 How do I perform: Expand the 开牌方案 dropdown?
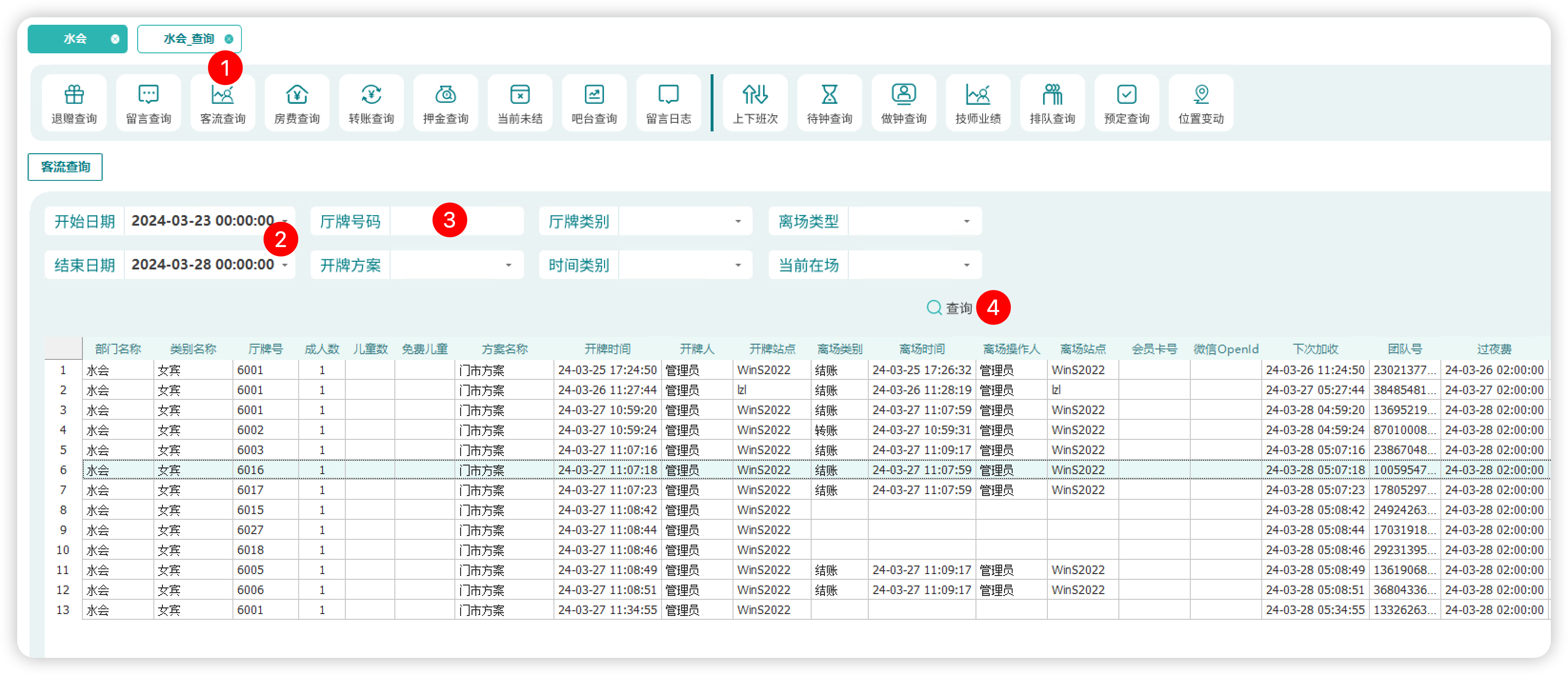tap(508, 265)
